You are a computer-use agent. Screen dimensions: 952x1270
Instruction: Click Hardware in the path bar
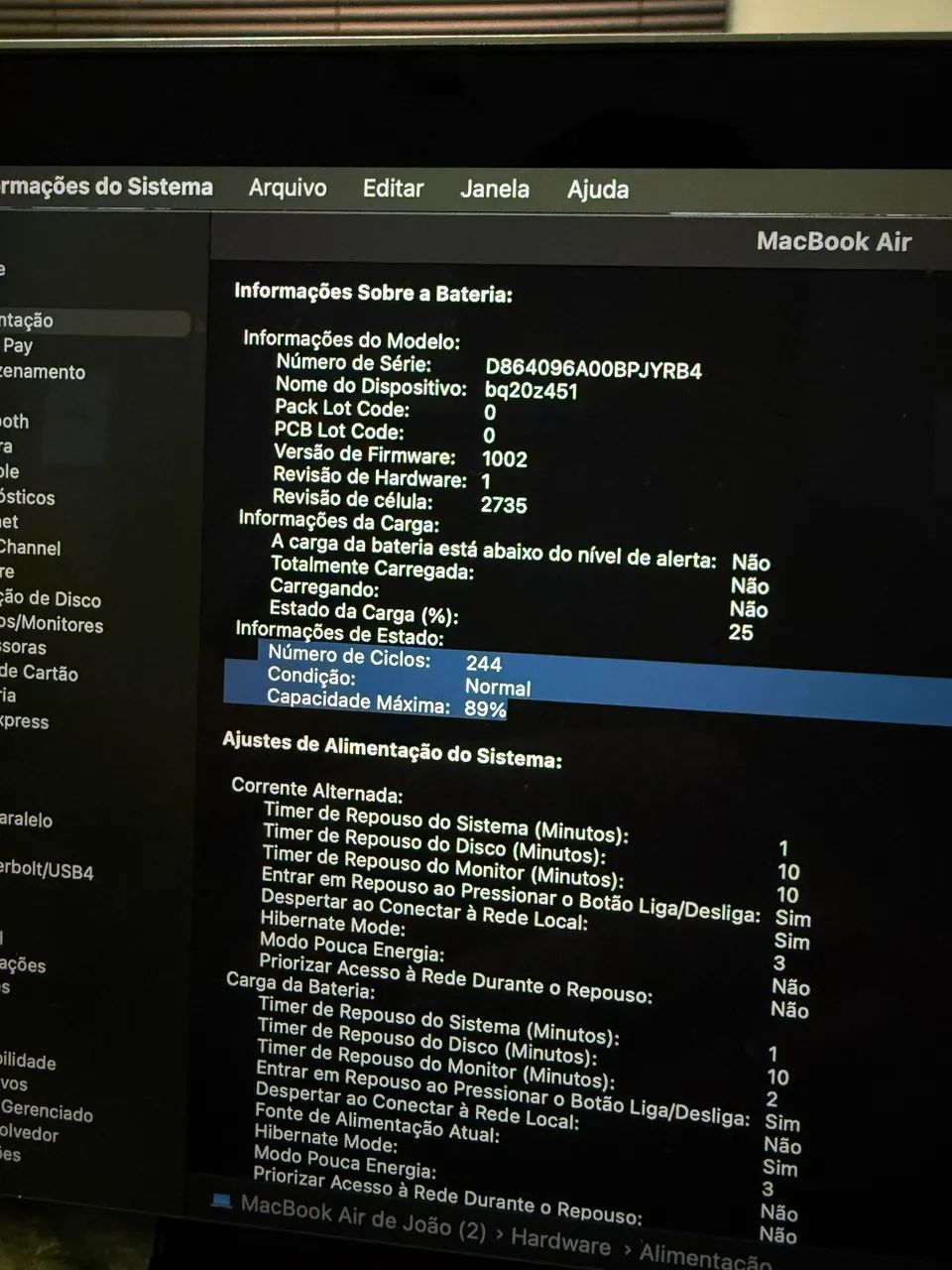[x=560, y=1242]
